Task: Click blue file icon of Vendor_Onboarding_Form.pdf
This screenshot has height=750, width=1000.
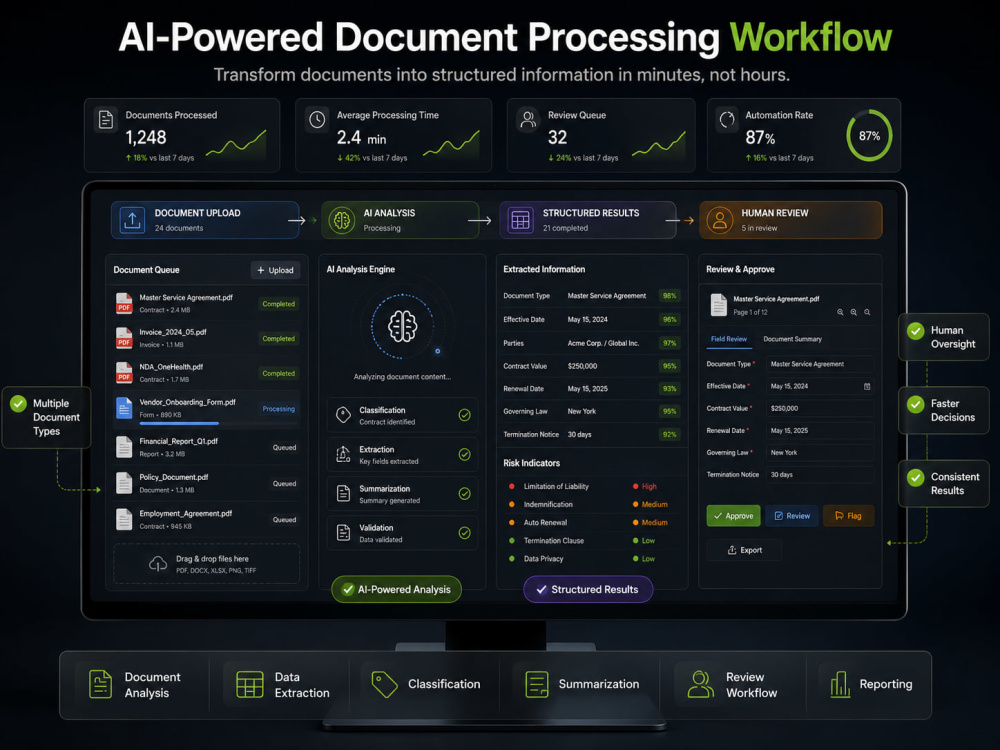Action: (124, 408)
